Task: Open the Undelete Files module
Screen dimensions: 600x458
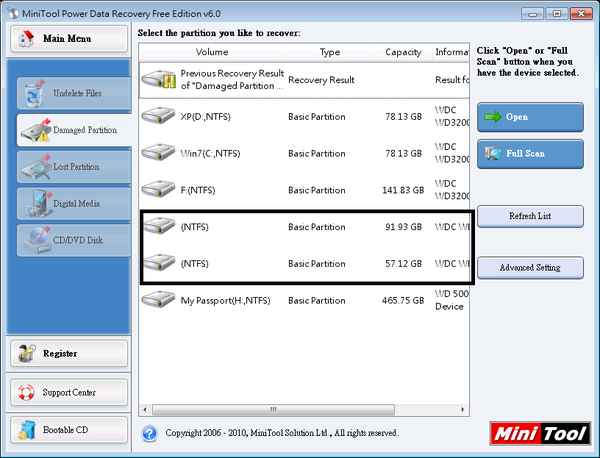Action: (74, 93)
